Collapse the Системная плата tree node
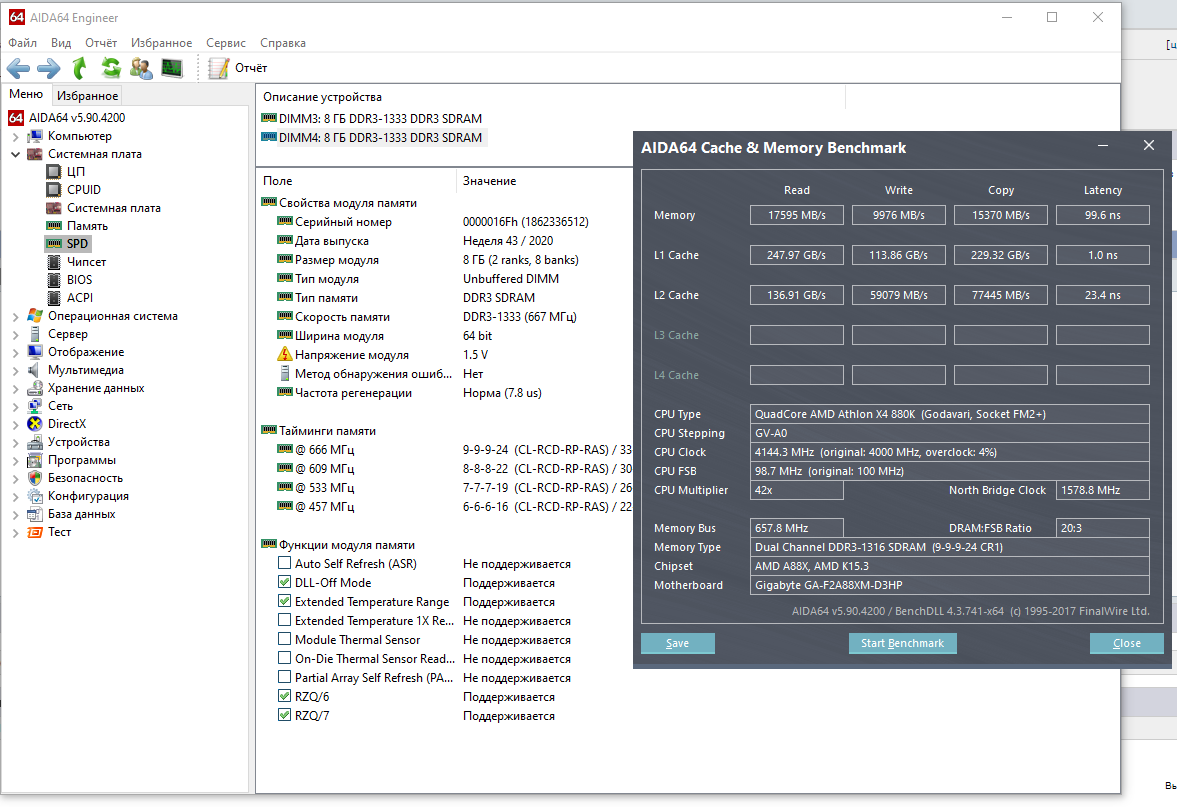 click(16, 155)
